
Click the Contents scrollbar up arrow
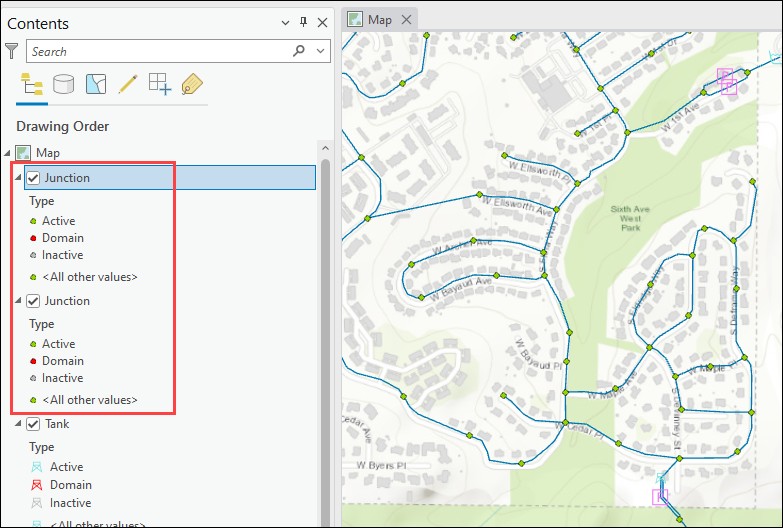point(325,148)
